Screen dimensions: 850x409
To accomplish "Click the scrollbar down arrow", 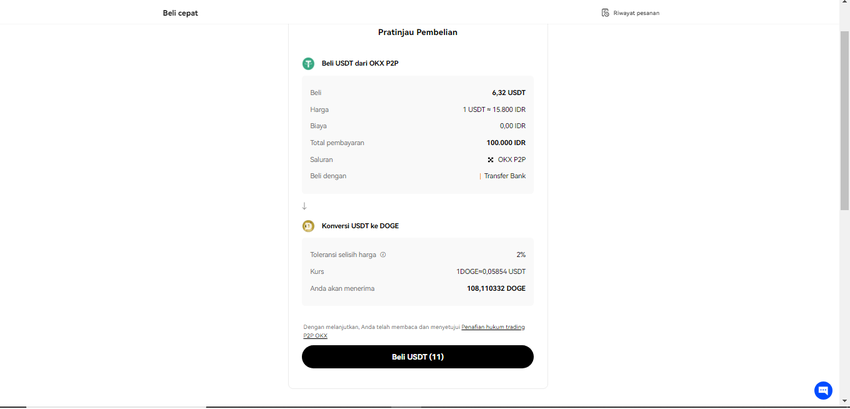I will 844,401.
